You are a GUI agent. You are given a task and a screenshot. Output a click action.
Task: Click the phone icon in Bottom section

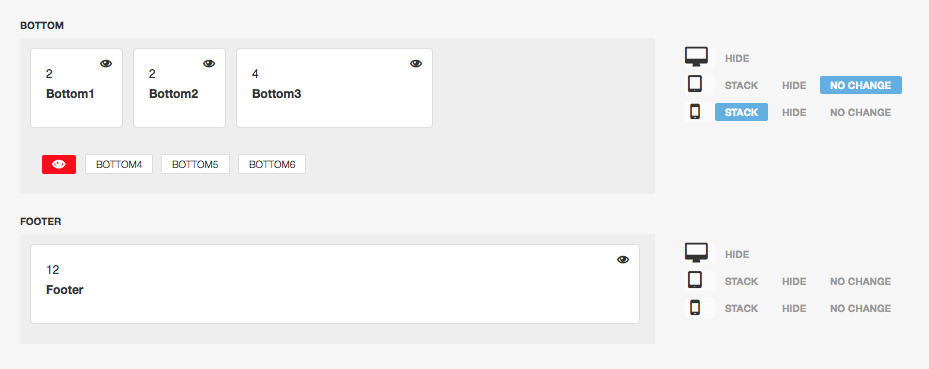click(696, 111)
